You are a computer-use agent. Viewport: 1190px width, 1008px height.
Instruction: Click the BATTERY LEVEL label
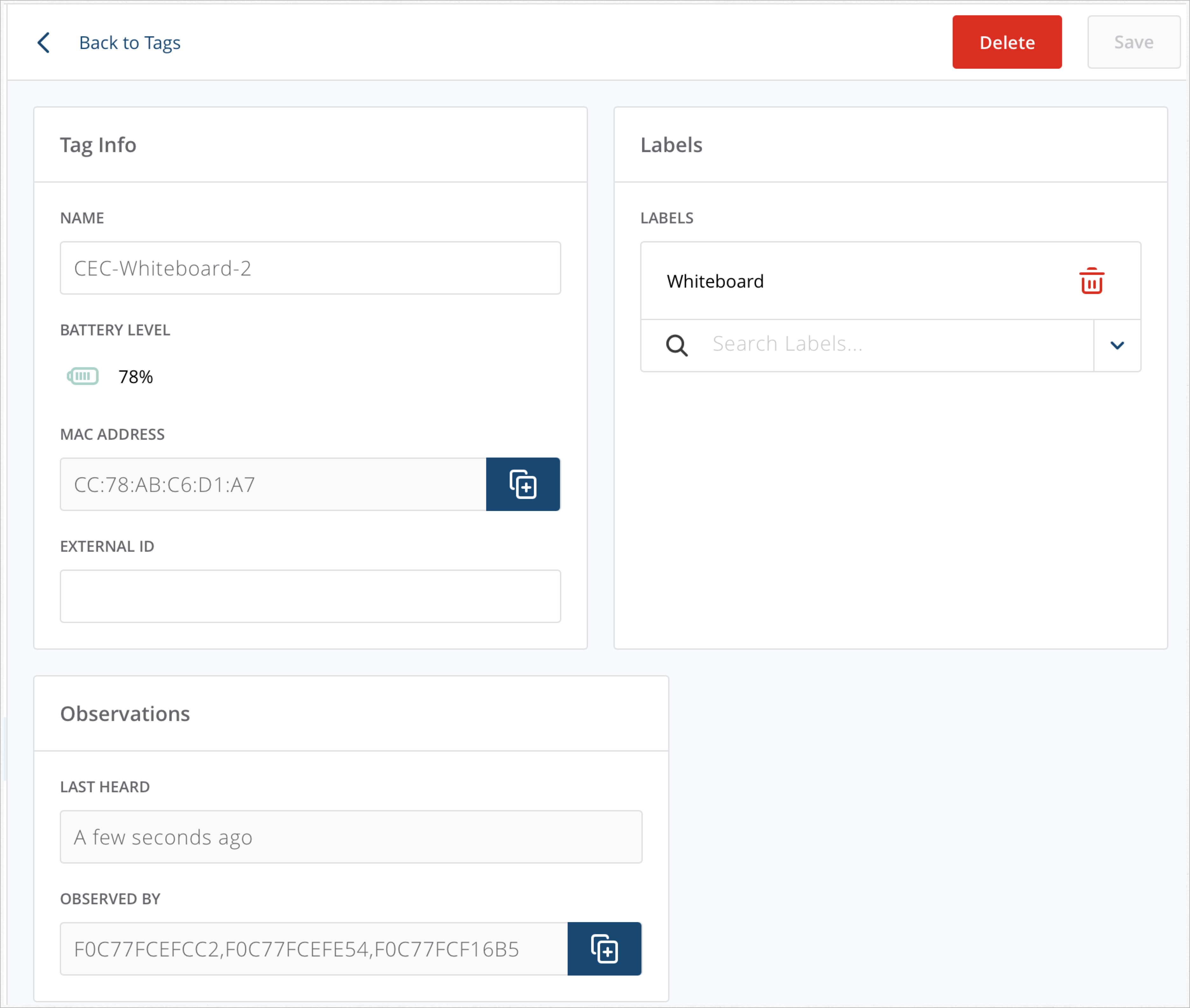(x=115, y=330)
